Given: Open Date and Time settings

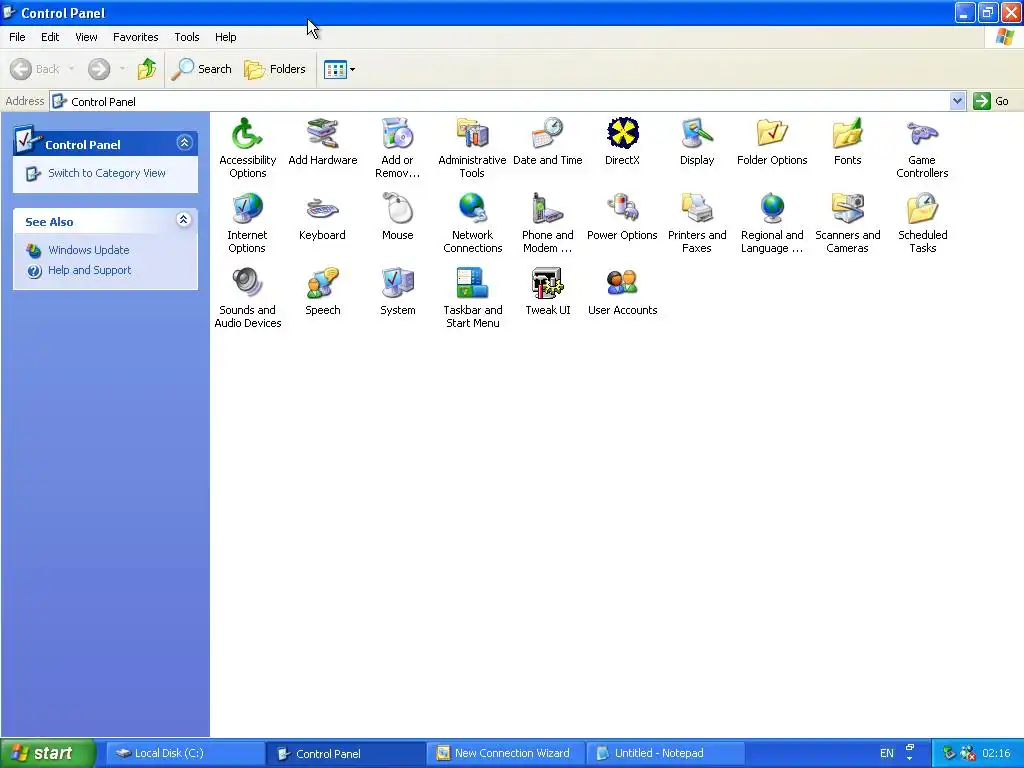Looking at the screenshot, I should 547,142.
